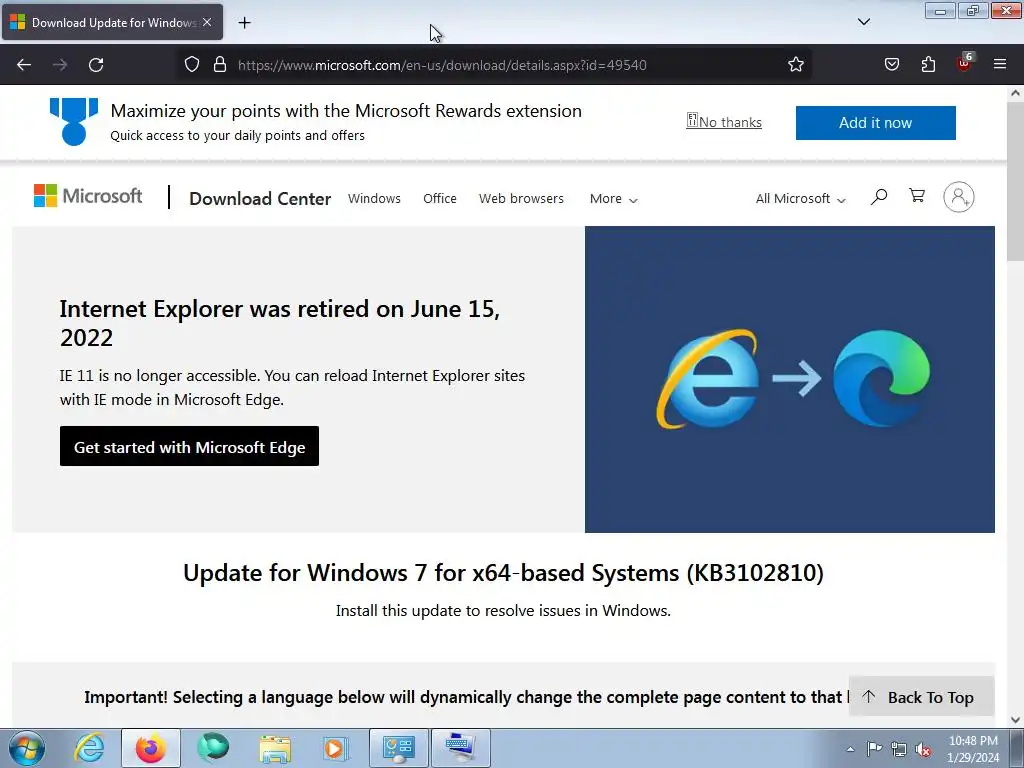Open the Firefox extensions puzzle icon
The image size is (1024, 768).
click(928, 65)
